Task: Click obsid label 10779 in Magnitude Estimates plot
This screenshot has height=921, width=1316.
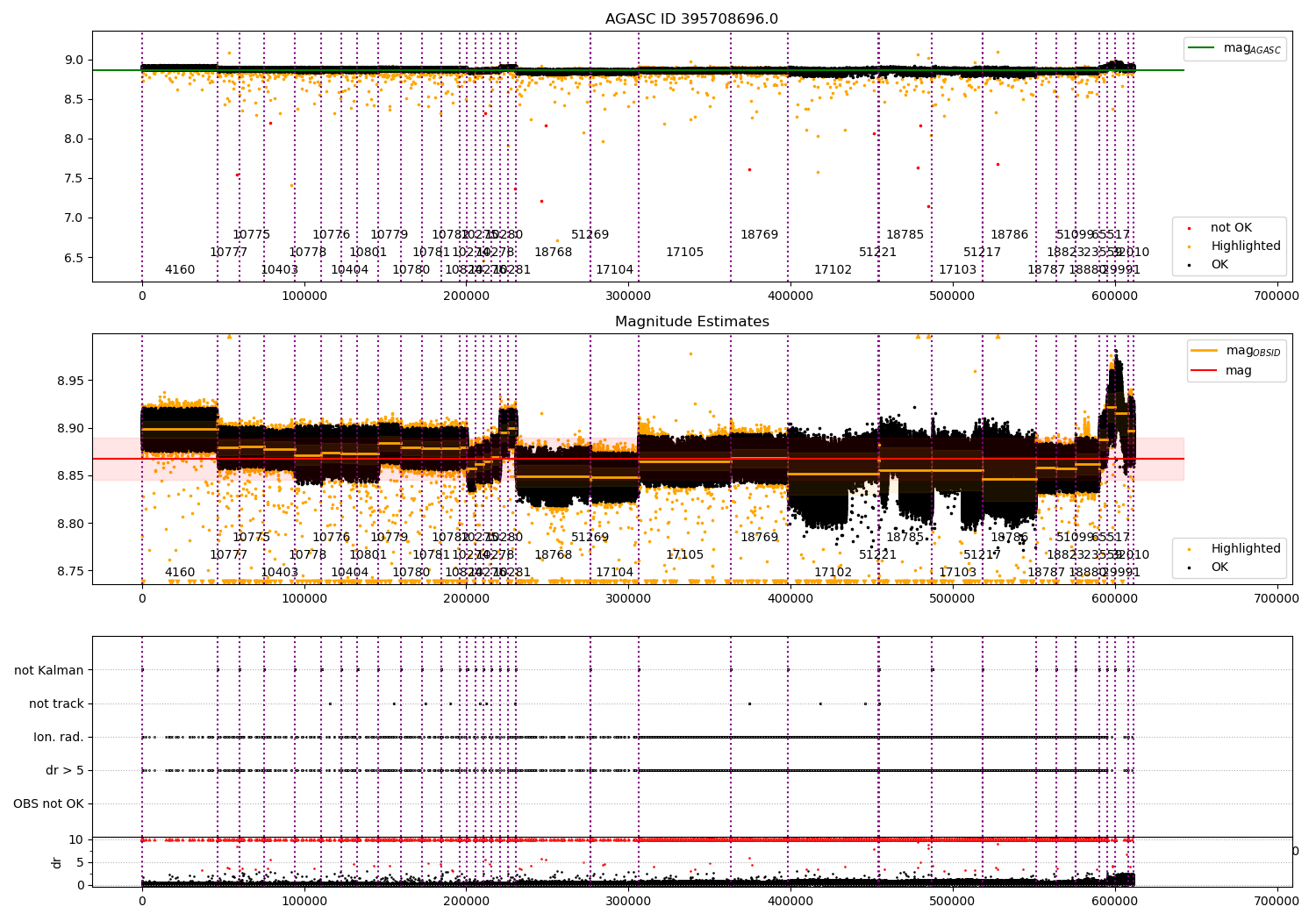Action: (389, 537)
